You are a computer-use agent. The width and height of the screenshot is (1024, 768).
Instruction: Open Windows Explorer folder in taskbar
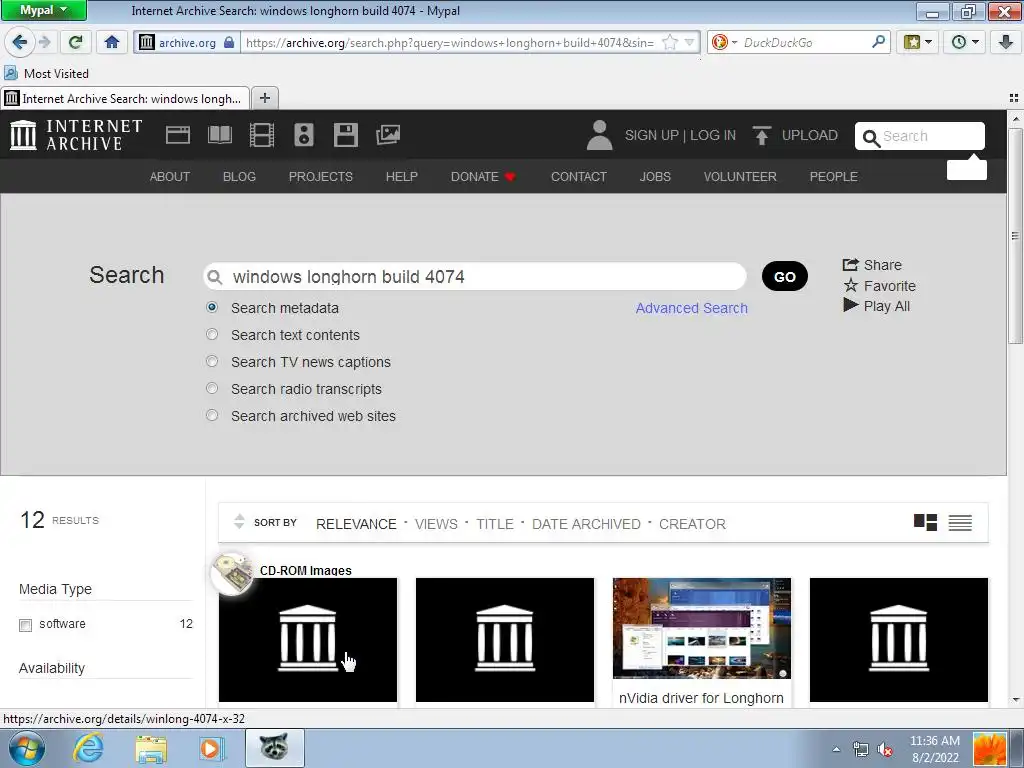[x=151, y=748]
